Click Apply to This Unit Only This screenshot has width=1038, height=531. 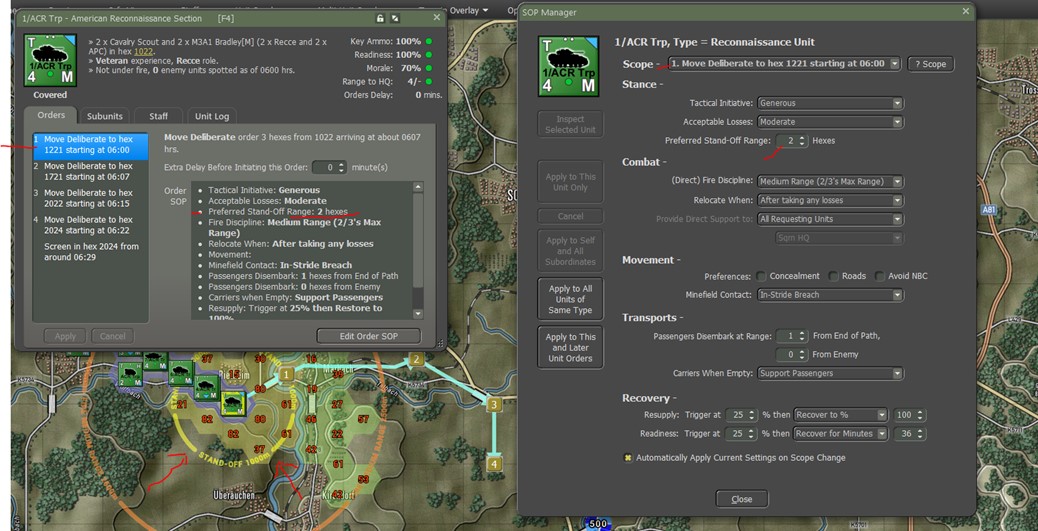click(570, 182)
